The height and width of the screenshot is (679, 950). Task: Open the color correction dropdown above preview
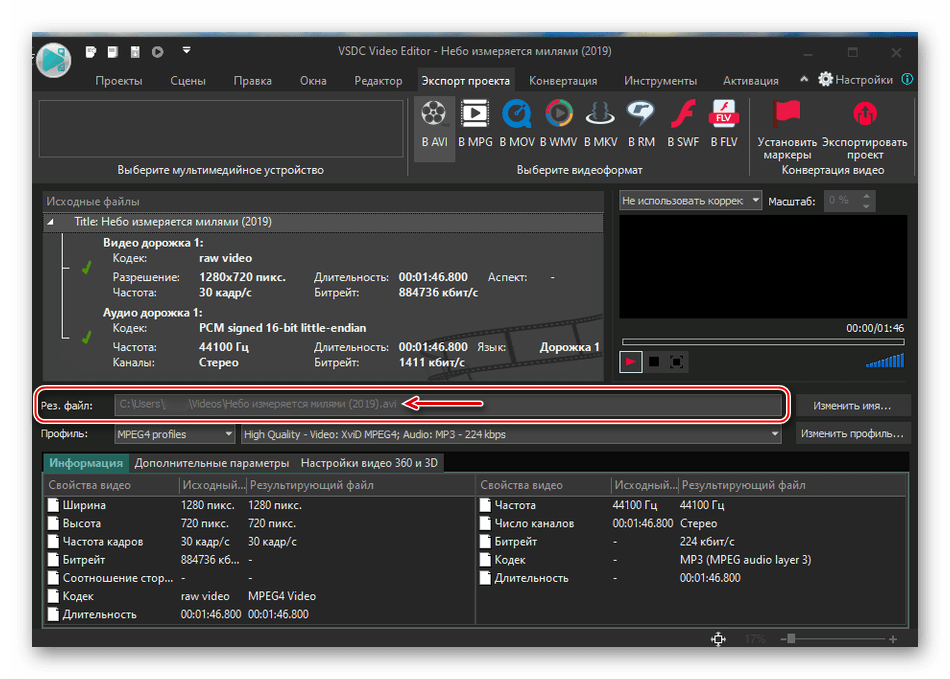[690, 201]
